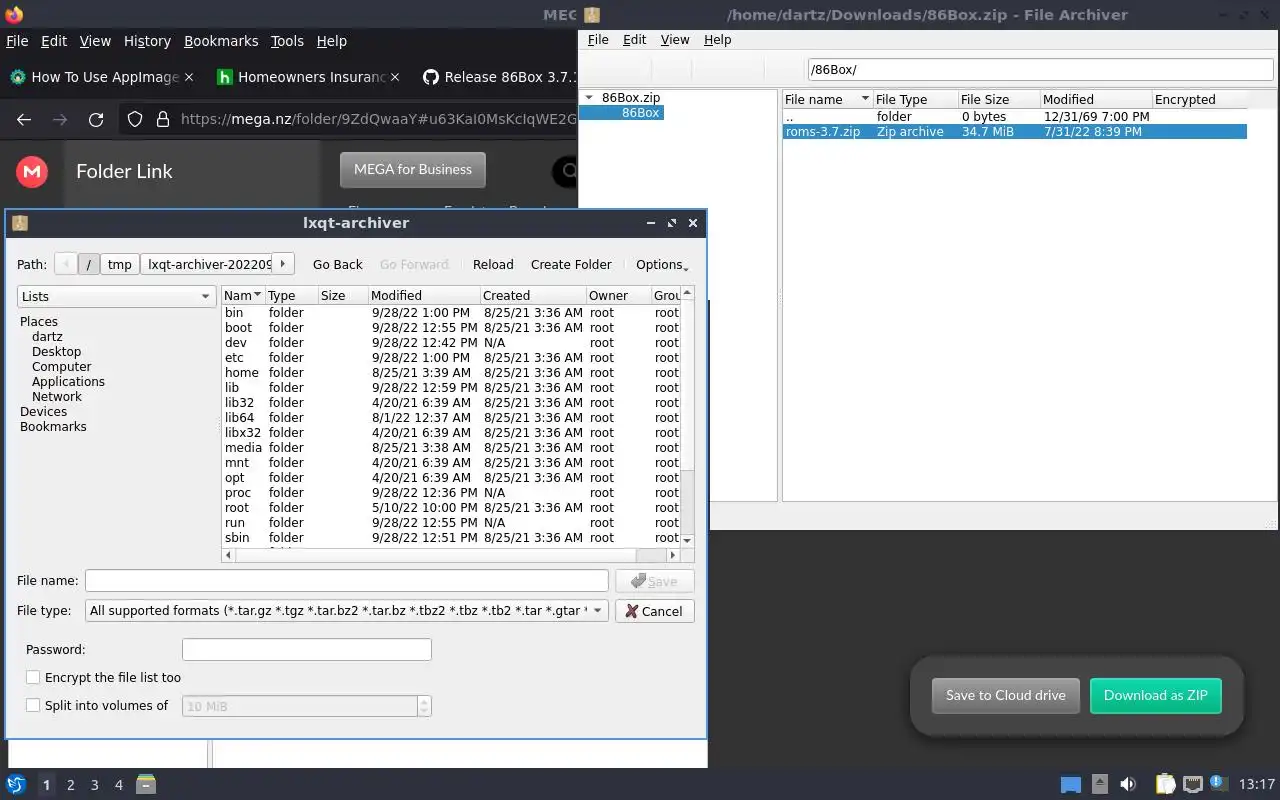This screenshot has height=800, width=1280.
Task: Open the File type format dropdown
Action: [346, 611]
